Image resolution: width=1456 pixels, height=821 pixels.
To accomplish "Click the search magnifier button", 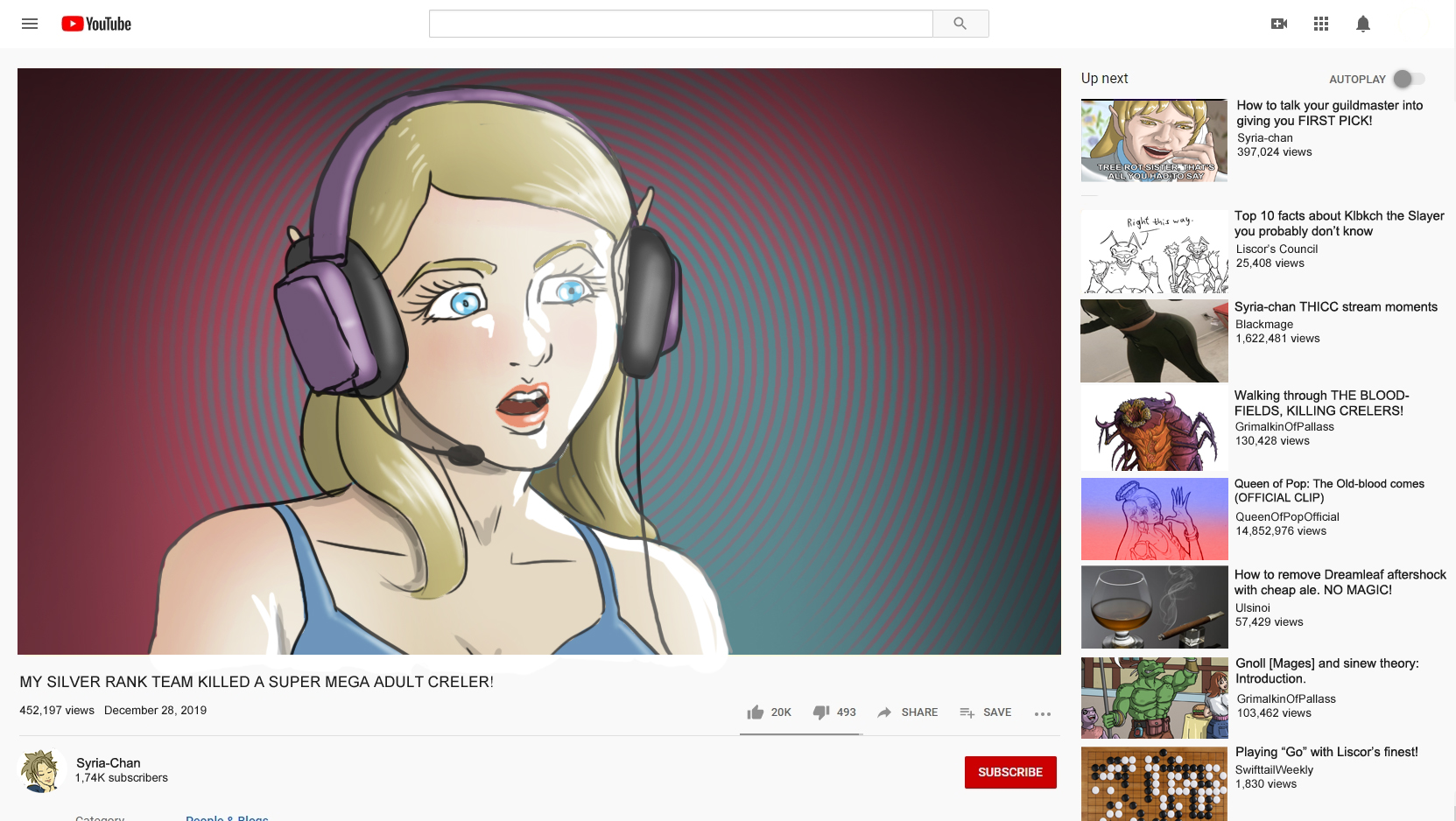I will [x=960, y=24].
